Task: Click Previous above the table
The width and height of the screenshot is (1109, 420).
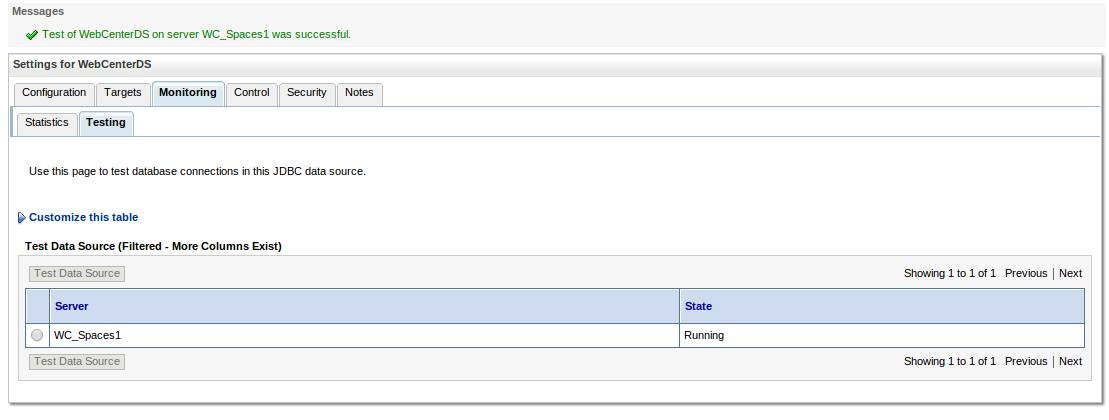Action: pyautogui.click(x=1026, y=274)
